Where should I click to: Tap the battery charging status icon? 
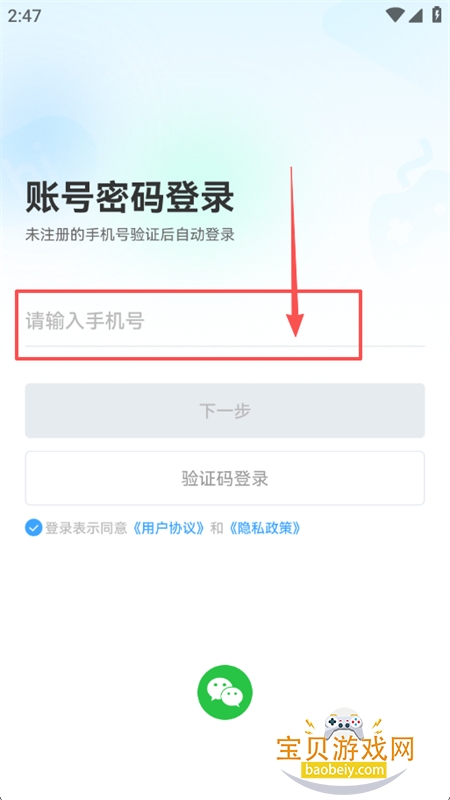coord(437,14)
